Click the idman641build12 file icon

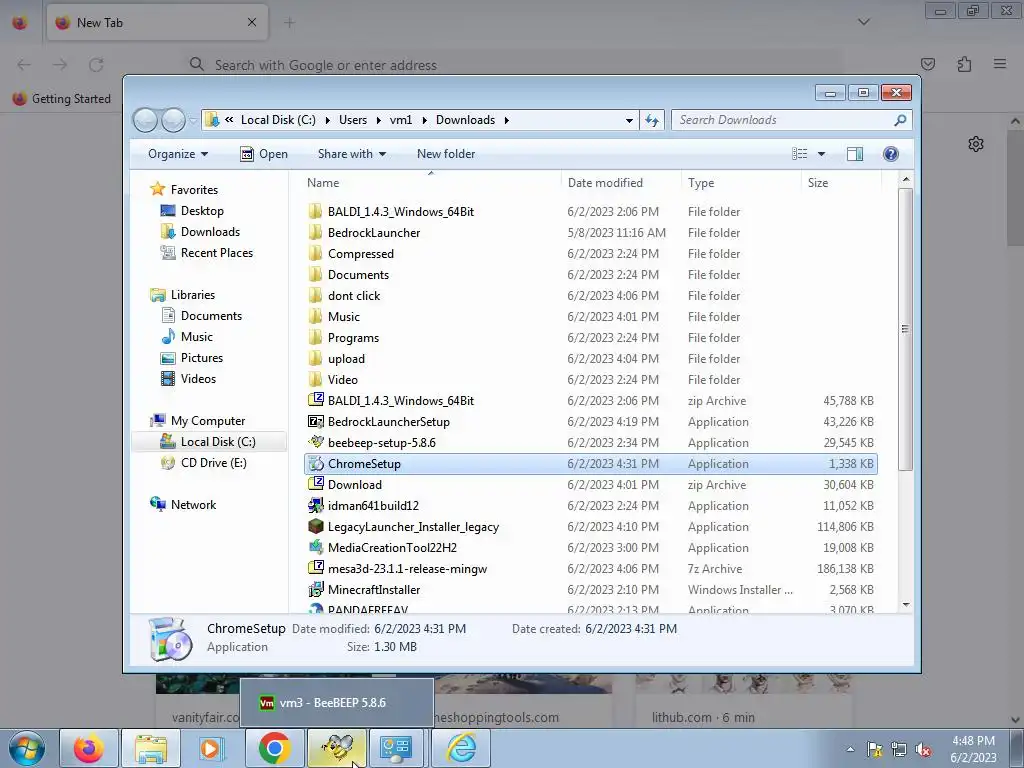point(316,505)
